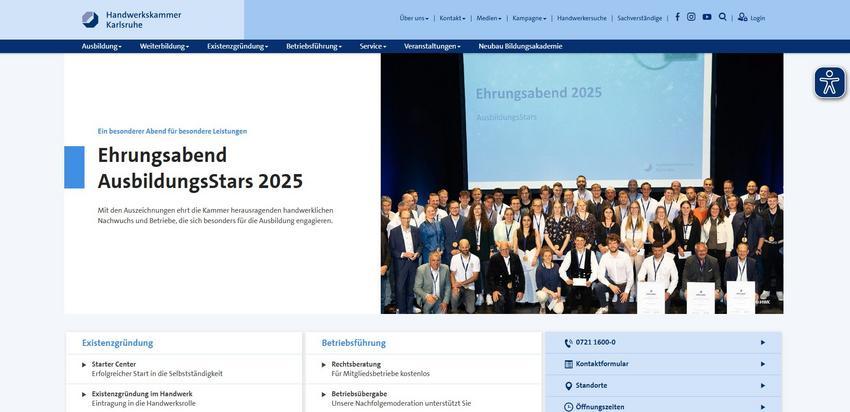Open the Veranstaltungen navigation menu
The height and width of the screenshot is (412, 850).
click(x=432, y=46)
